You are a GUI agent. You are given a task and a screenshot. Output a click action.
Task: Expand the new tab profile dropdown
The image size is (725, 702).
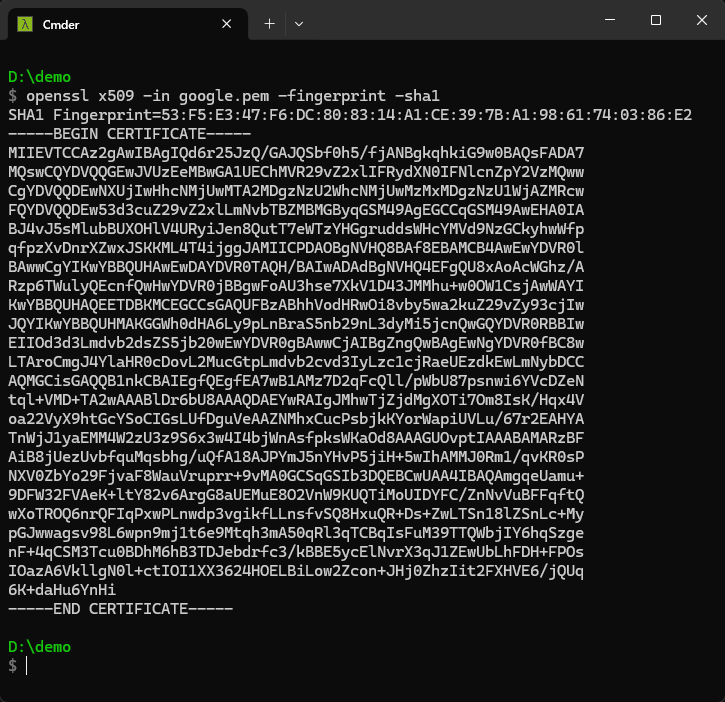pyautogui.click(x=299, y=23)
